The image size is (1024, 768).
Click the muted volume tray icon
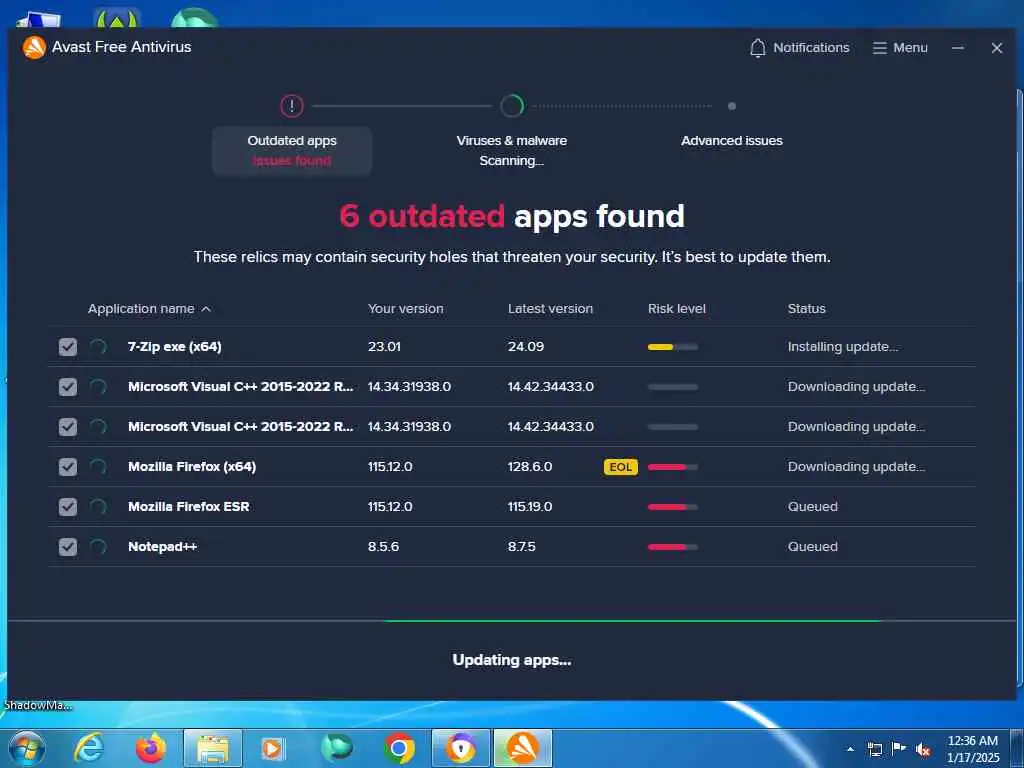[923, 750]
